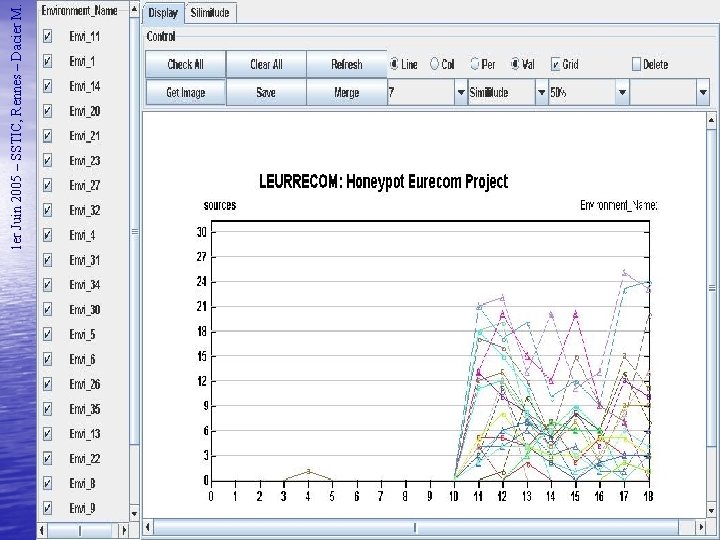Click the Refresh button
Image resolution: width=720 pixels, height=540 pixels.
347,64
